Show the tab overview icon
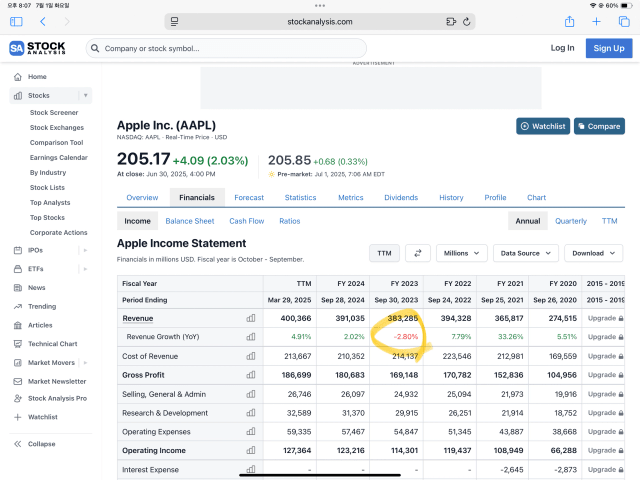The height and width of the screenshot is (480, 640). (x=624, y=22)
